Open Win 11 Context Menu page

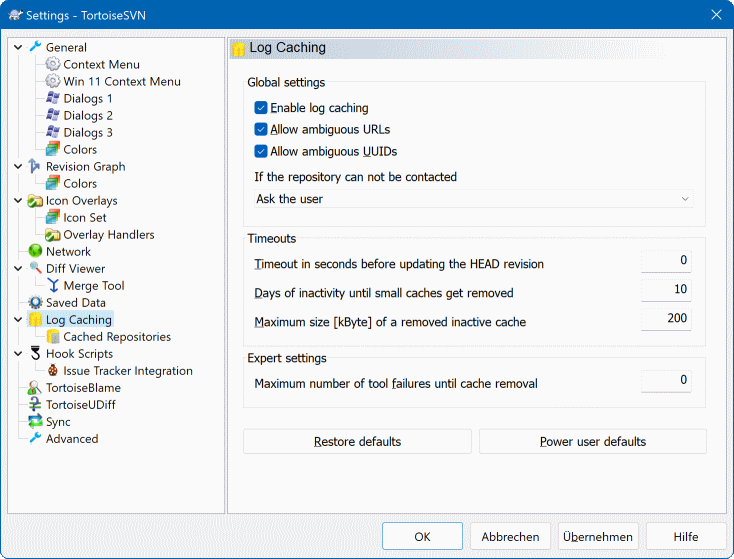point(122,81)
